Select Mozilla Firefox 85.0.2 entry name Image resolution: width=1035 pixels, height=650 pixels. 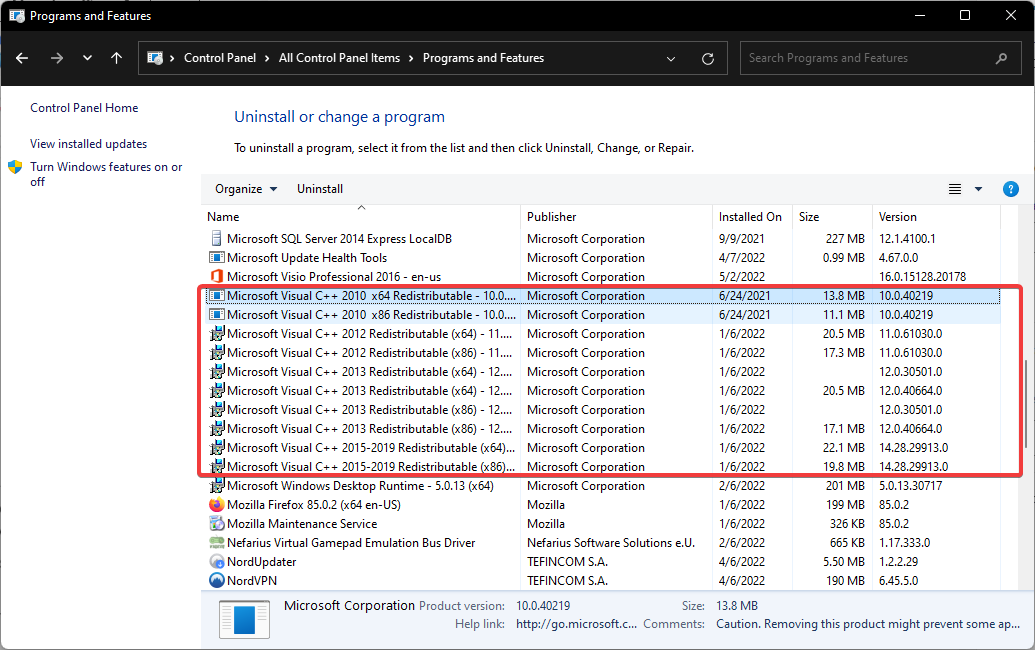coord(314,505)
